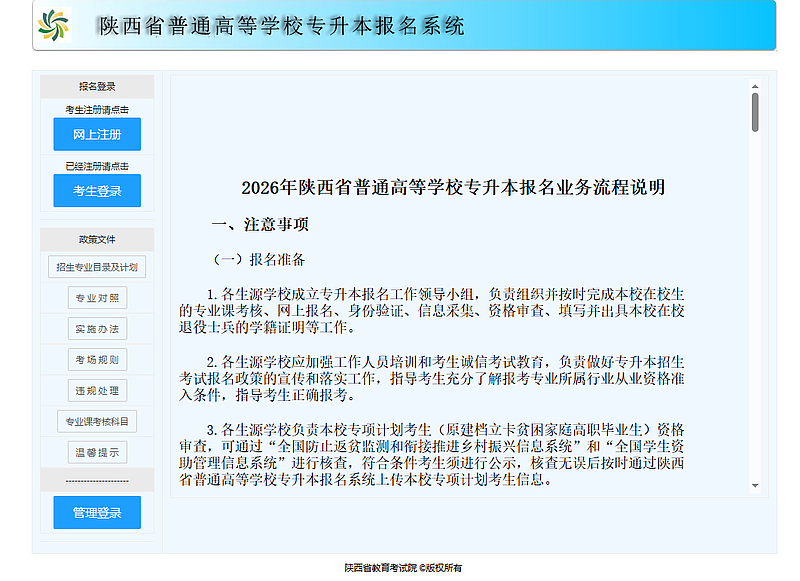Click the 2026年 报名业务流程说明 document title

point(453,187)
